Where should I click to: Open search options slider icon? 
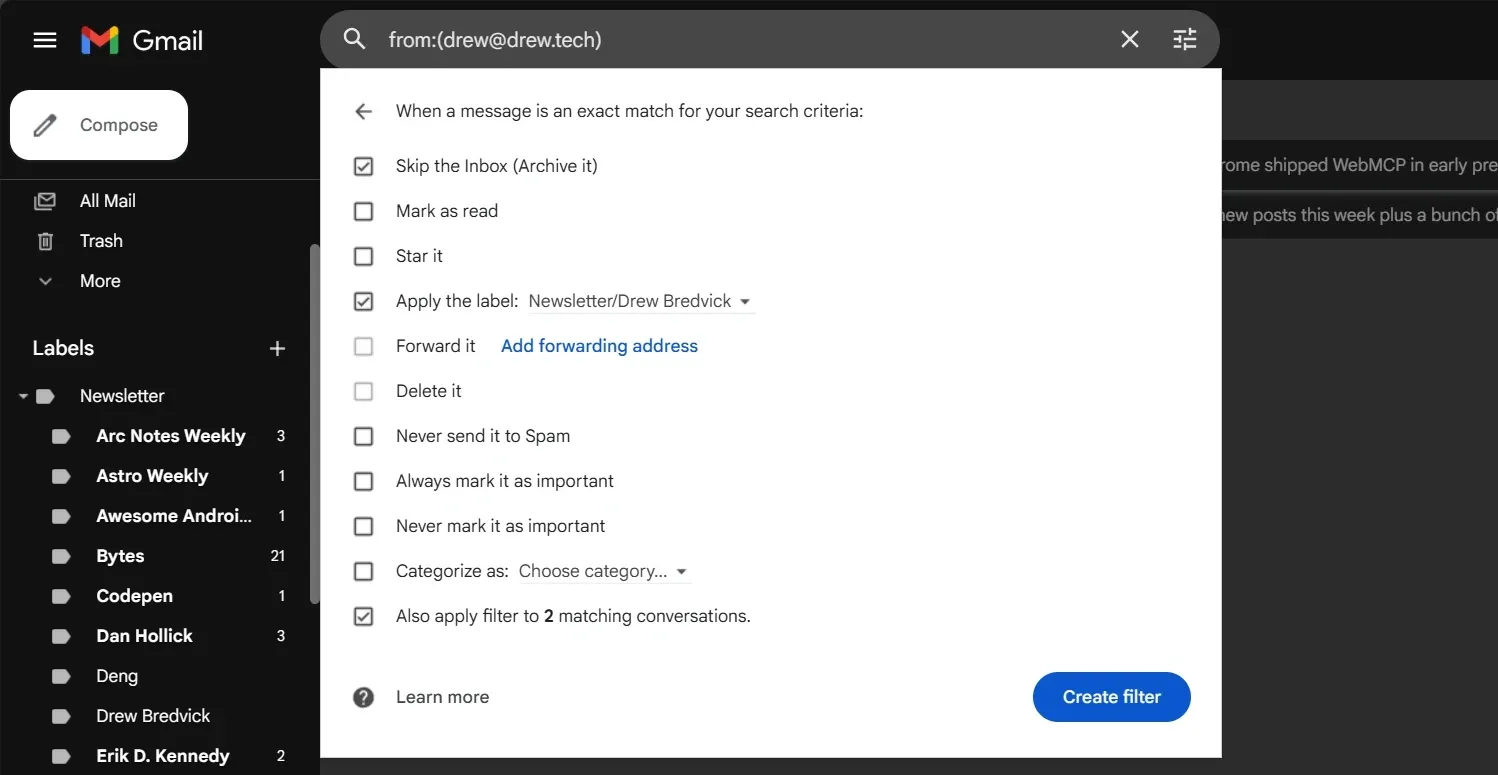1184,39
